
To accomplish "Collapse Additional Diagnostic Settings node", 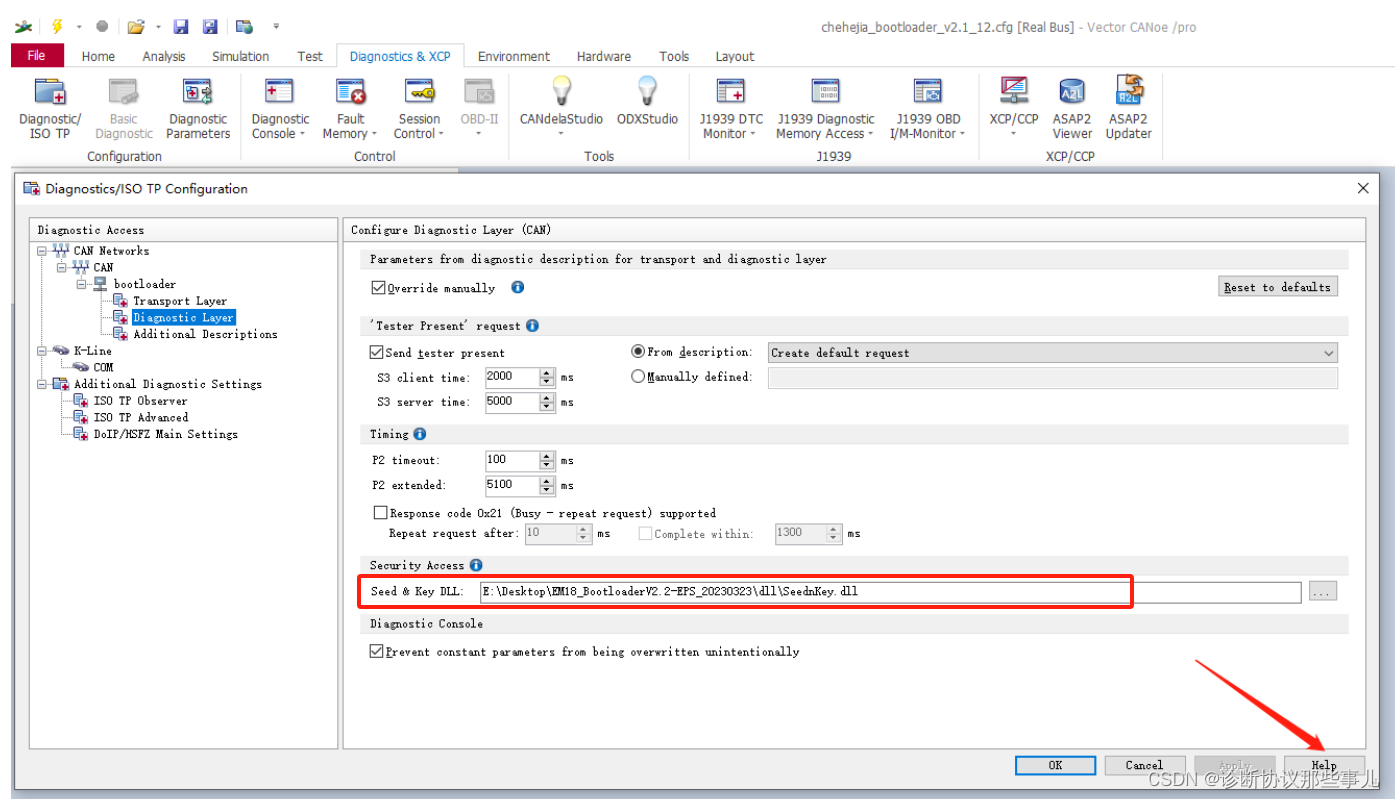I will point(42,384).
